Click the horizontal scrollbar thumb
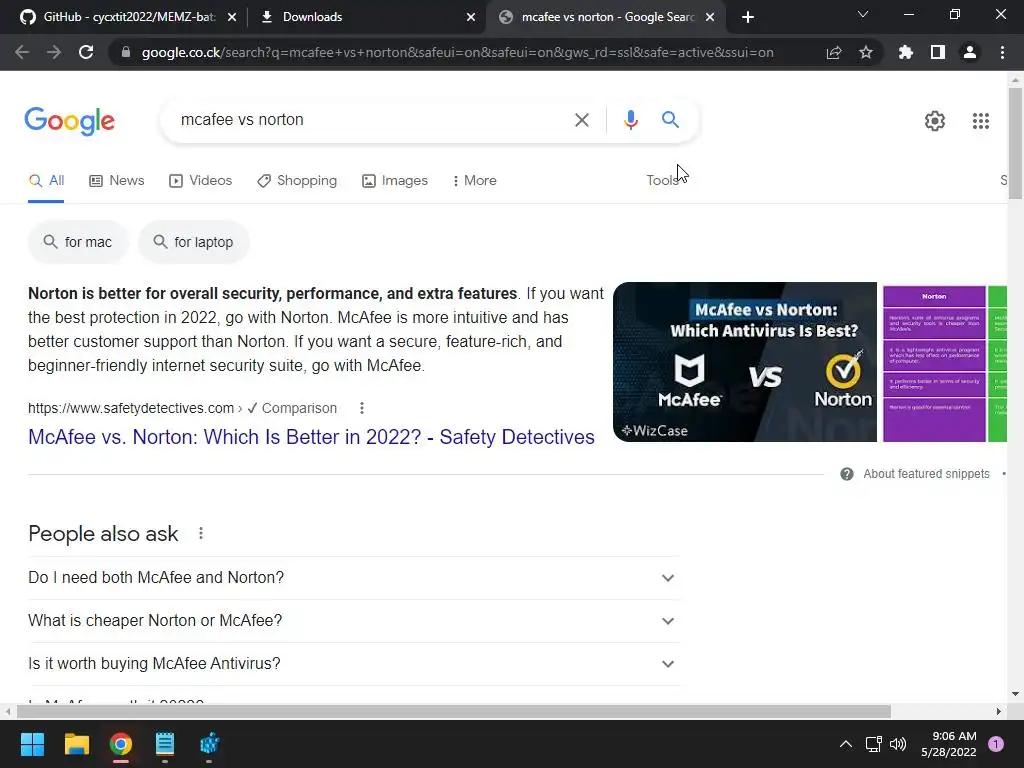This screenshot has width=1024, height=768. [x=454, y=711]
